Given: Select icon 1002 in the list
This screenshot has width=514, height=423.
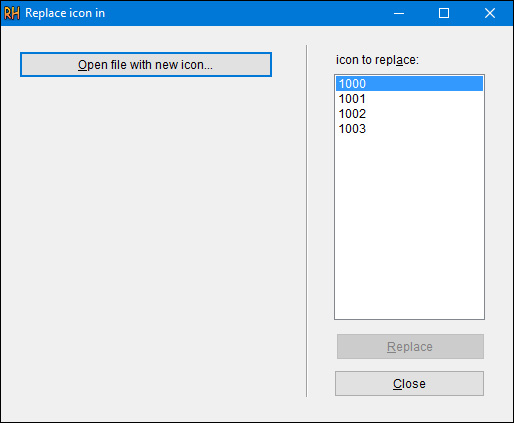Looking at the screenshot, I should coord(409,114).
